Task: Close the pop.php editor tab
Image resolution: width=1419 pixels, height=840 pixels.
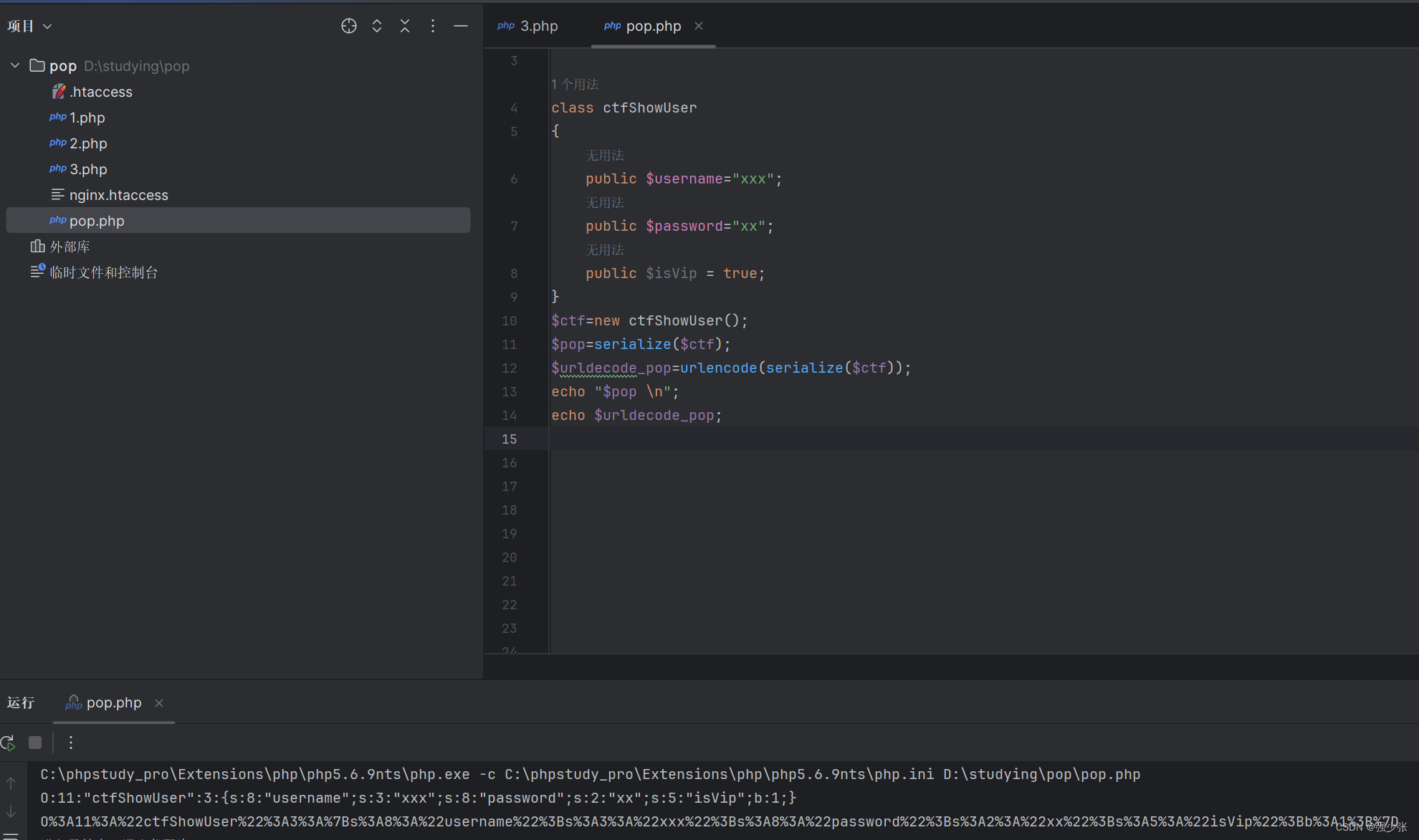Action: 699,26
